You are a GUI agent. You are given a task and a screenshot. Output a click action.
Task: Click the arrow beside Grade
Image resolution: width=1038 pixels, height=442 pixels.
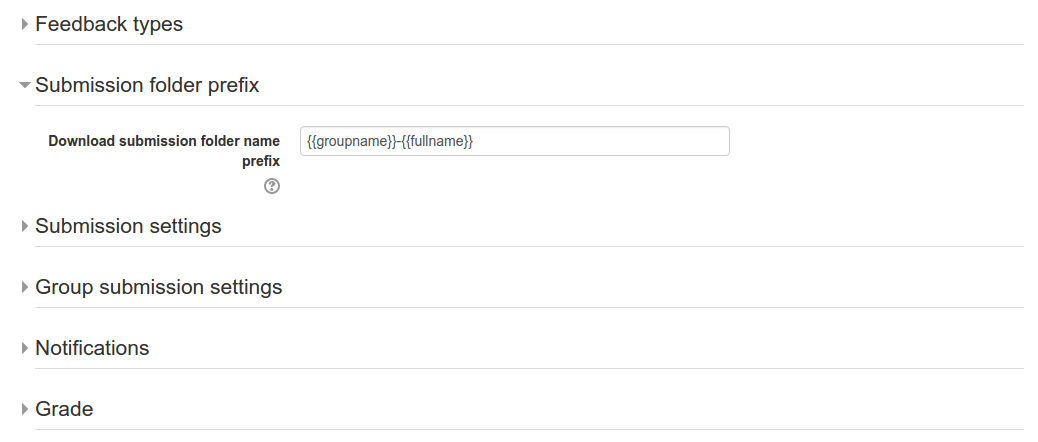click(25, 409)
